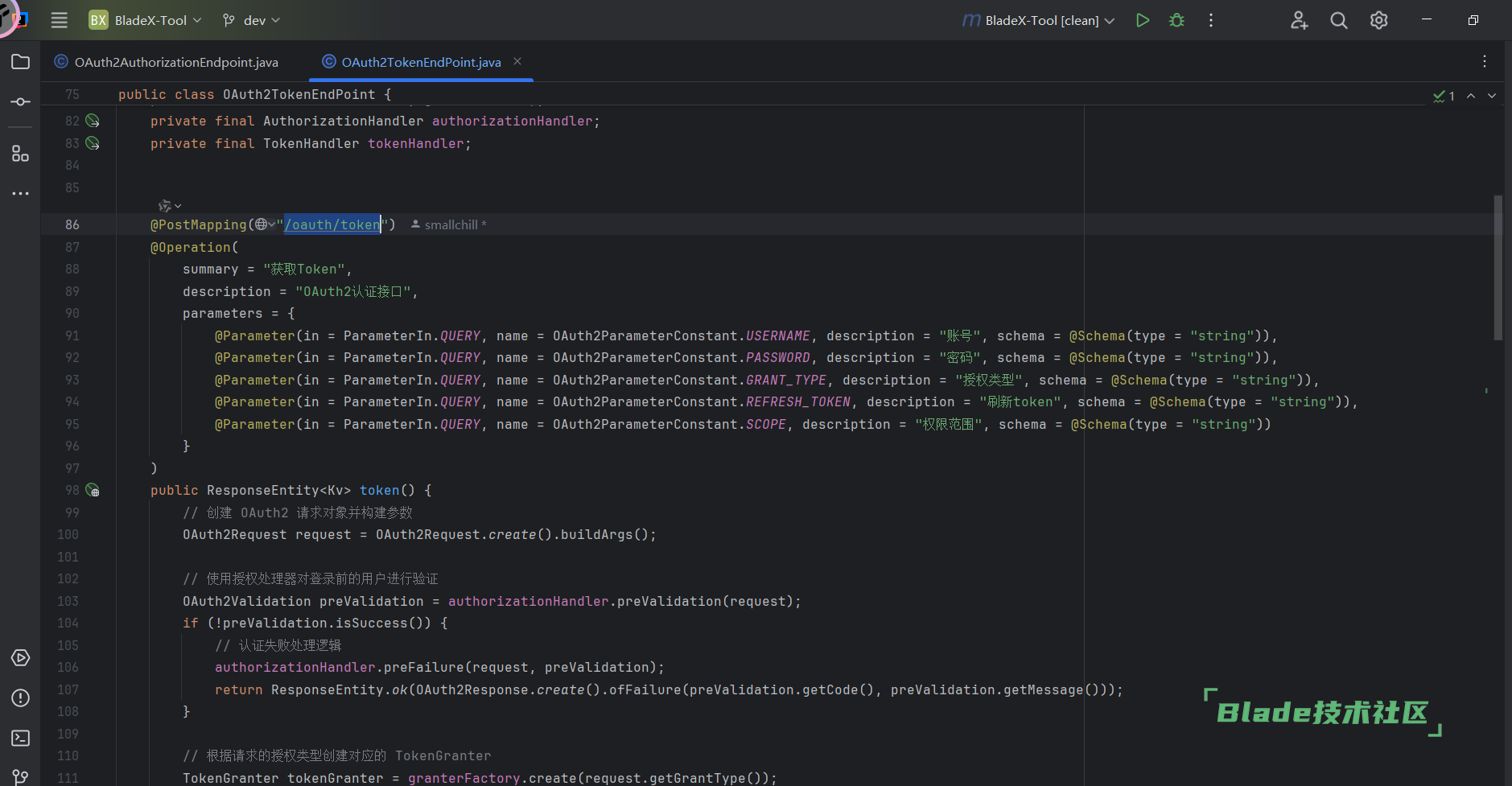Go to previous highlighted error arrow
The image size is (1512, 786).
point(1471,96)
